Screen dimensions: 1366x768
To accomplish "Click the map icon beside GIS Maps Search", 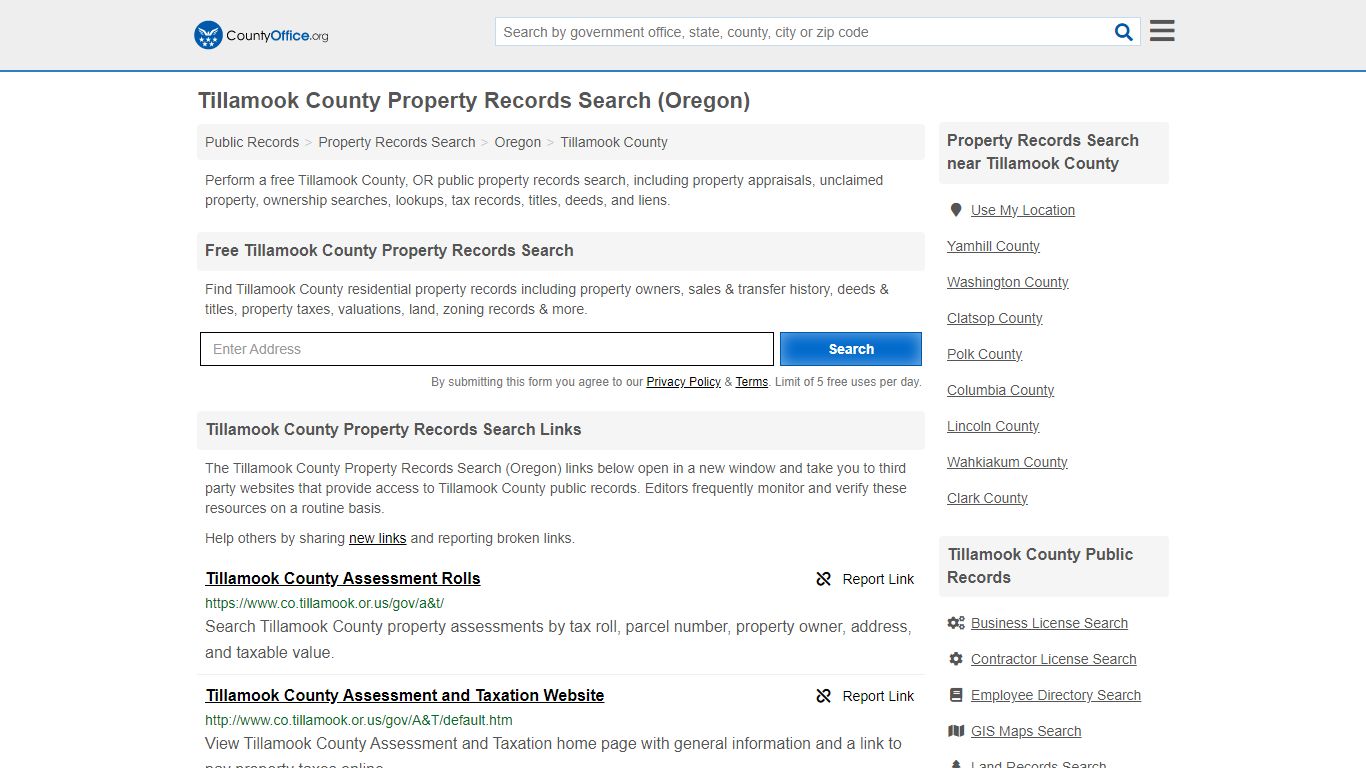I will 956,731.
